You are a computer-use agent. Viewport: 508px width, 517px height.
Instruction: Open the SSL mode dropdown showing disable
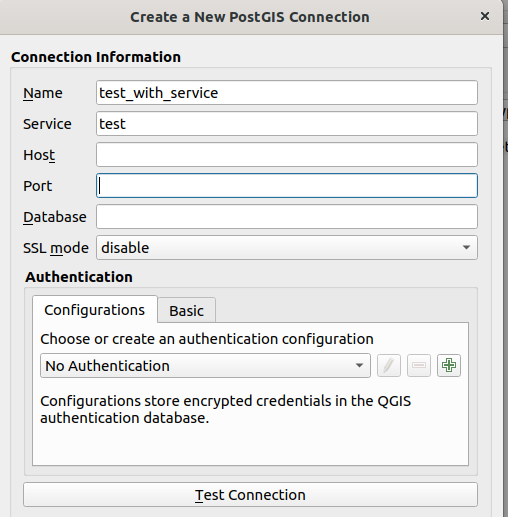[287, 248]
